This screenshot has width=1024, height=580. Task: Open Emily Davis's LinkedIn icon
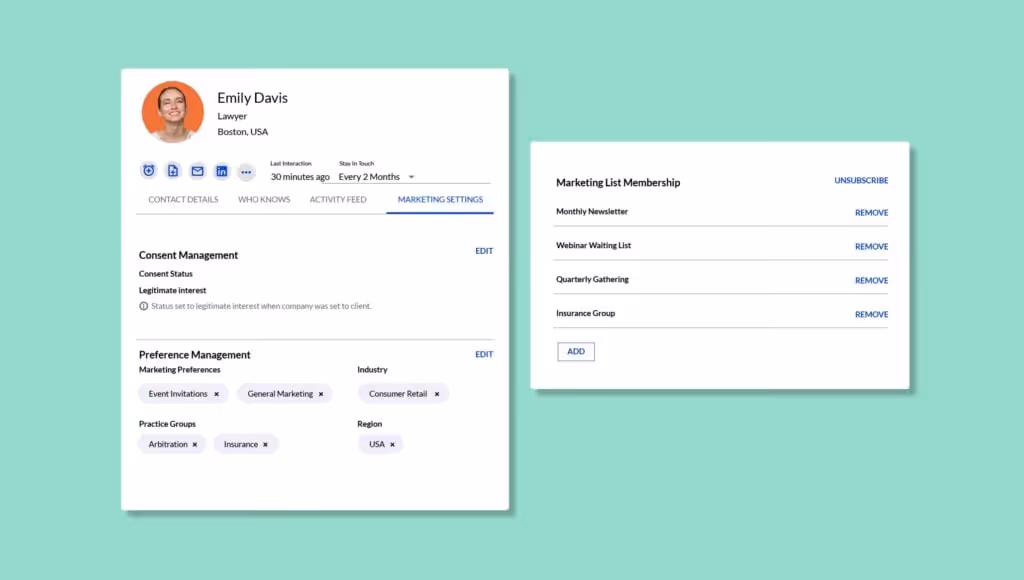click(221, 171)
